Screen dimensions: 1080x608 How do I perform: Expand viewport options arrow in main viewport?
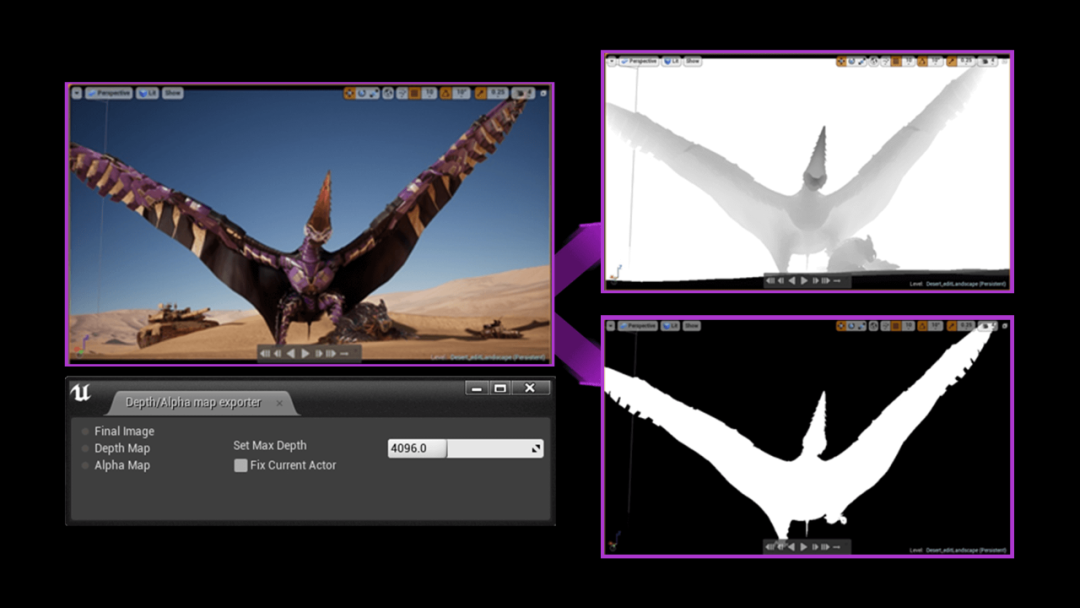point(77,93)
